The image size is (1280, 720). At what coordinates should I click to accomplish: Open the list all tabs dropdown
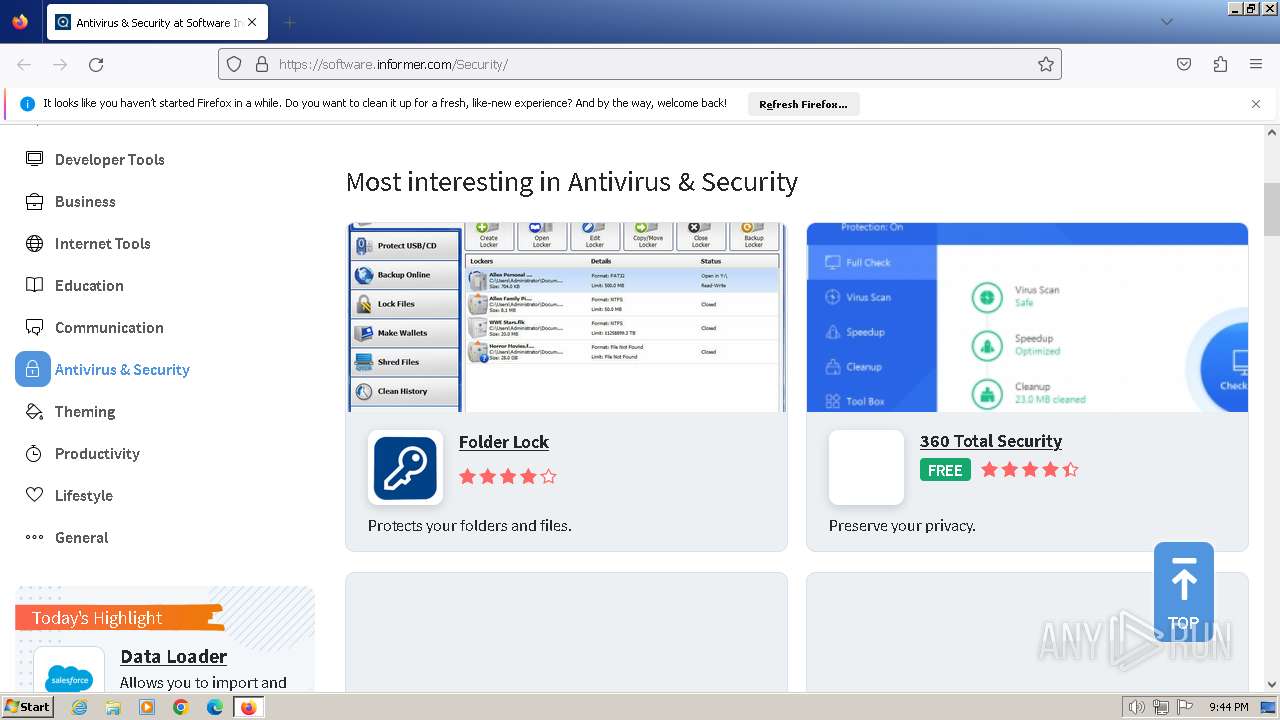point(1167,22)
